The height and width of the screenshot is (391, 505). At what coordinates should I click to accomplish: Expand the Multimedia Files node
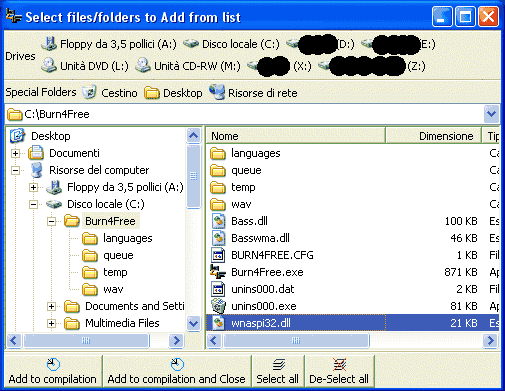click(x=51, y=323)
